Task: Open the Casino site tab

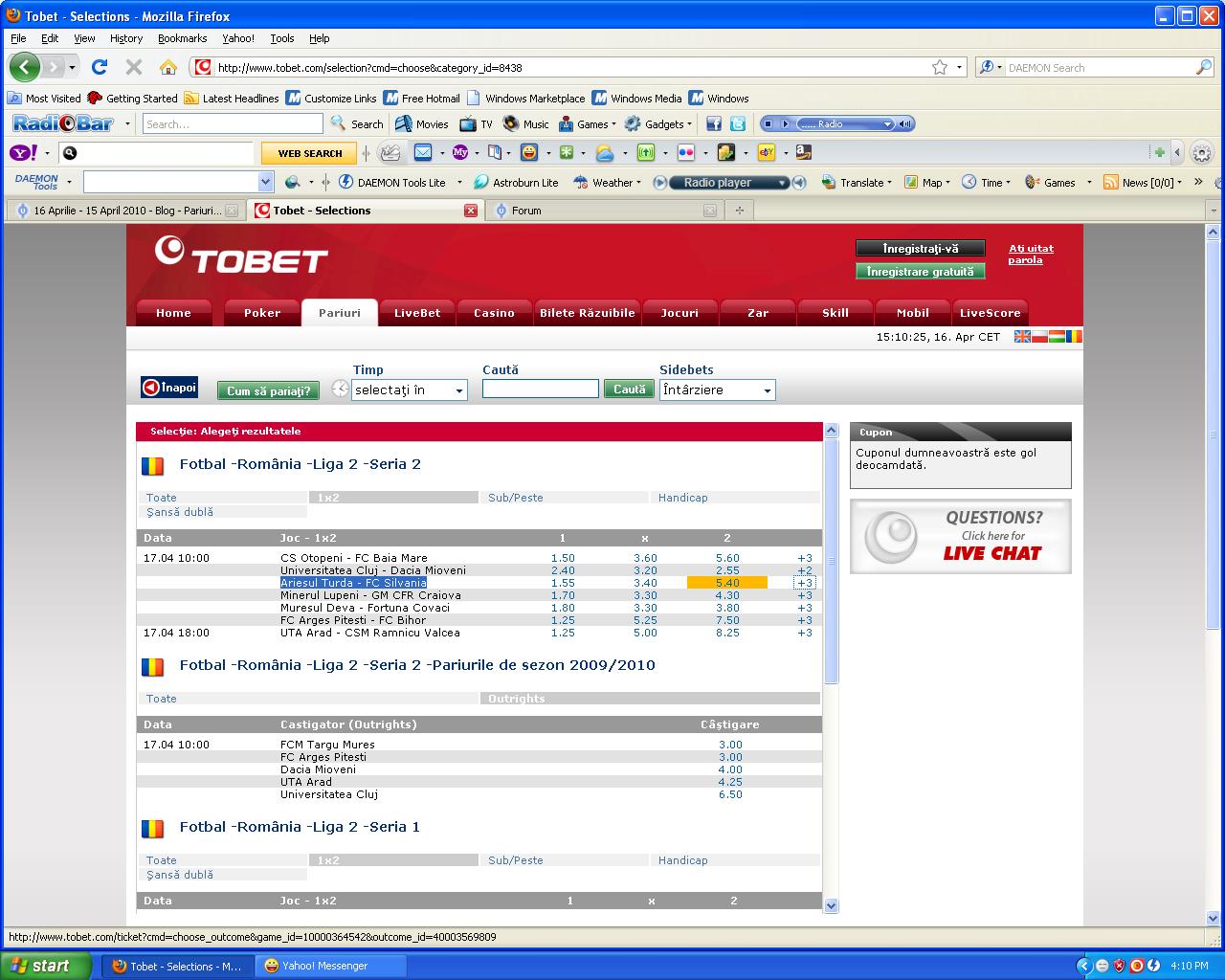Action: (x=495, y=313)
